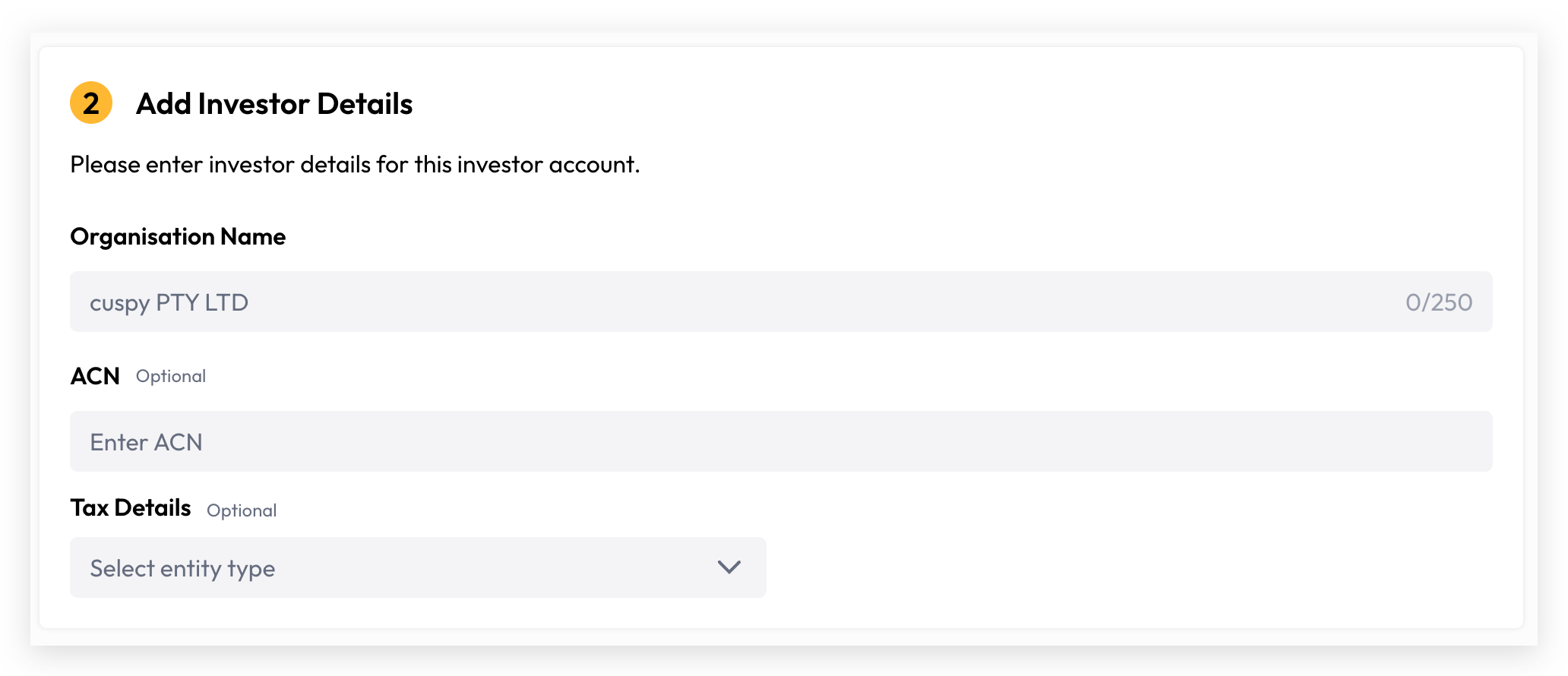
Task: Focus the Organisation Name input field
Action: pyautogui.click(x=781, y=302)
